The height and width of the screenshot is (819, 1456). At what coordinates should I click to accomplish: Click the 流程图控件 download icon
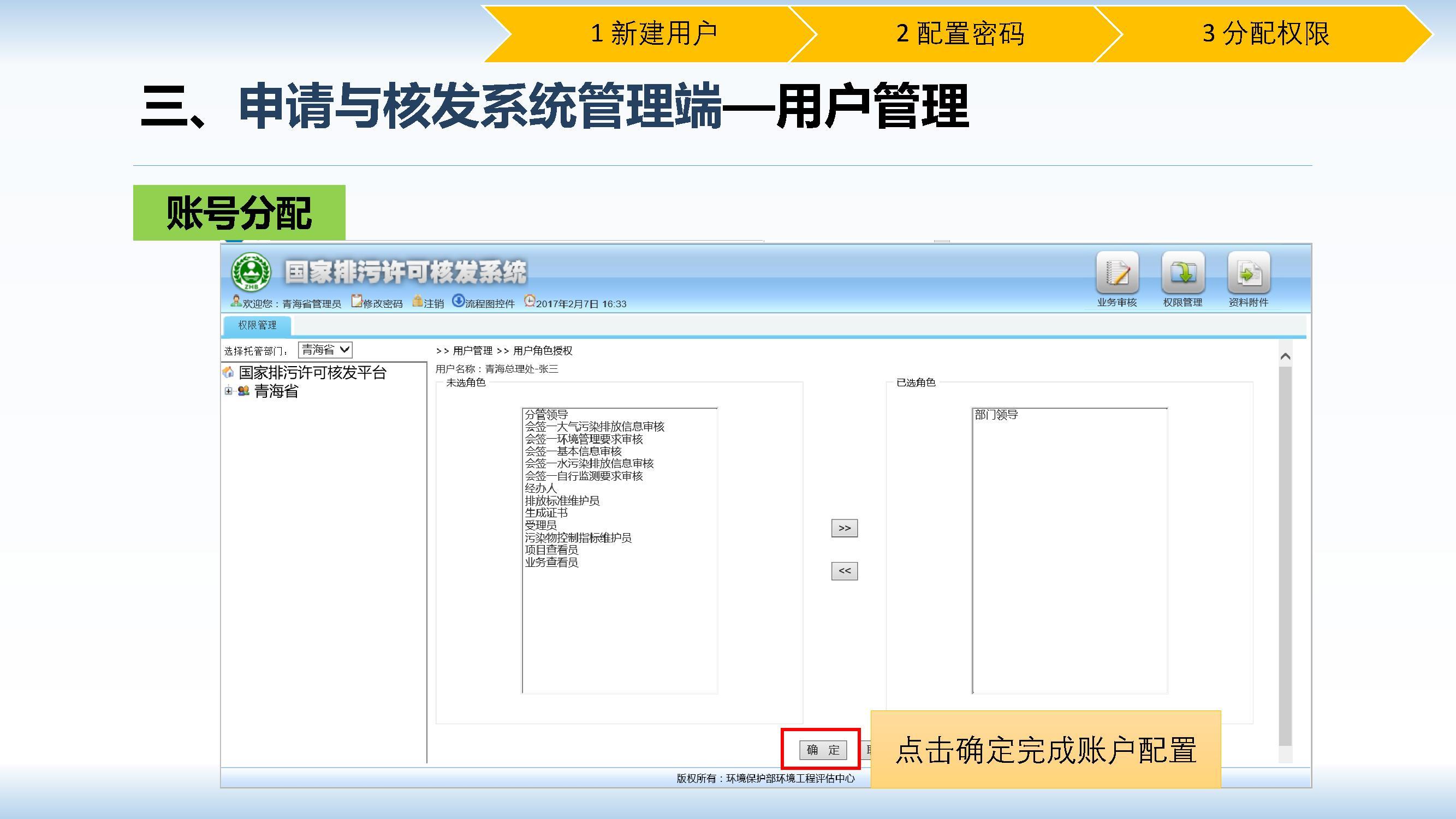pyautogui.click(x=458, y=301)
